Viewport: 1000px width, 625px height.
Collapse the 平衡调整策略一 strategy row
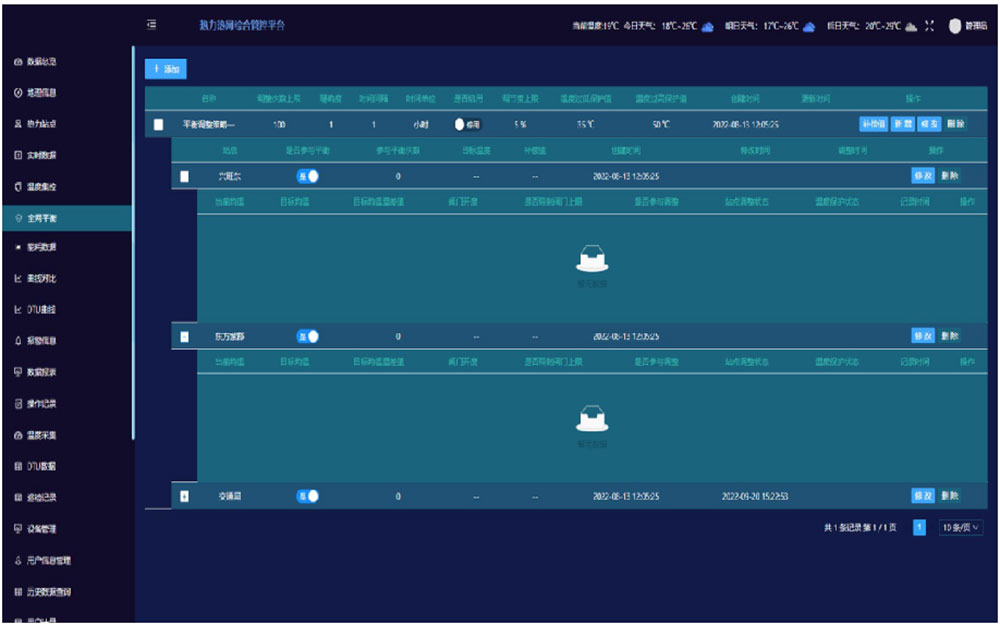[x=159, y=125]
